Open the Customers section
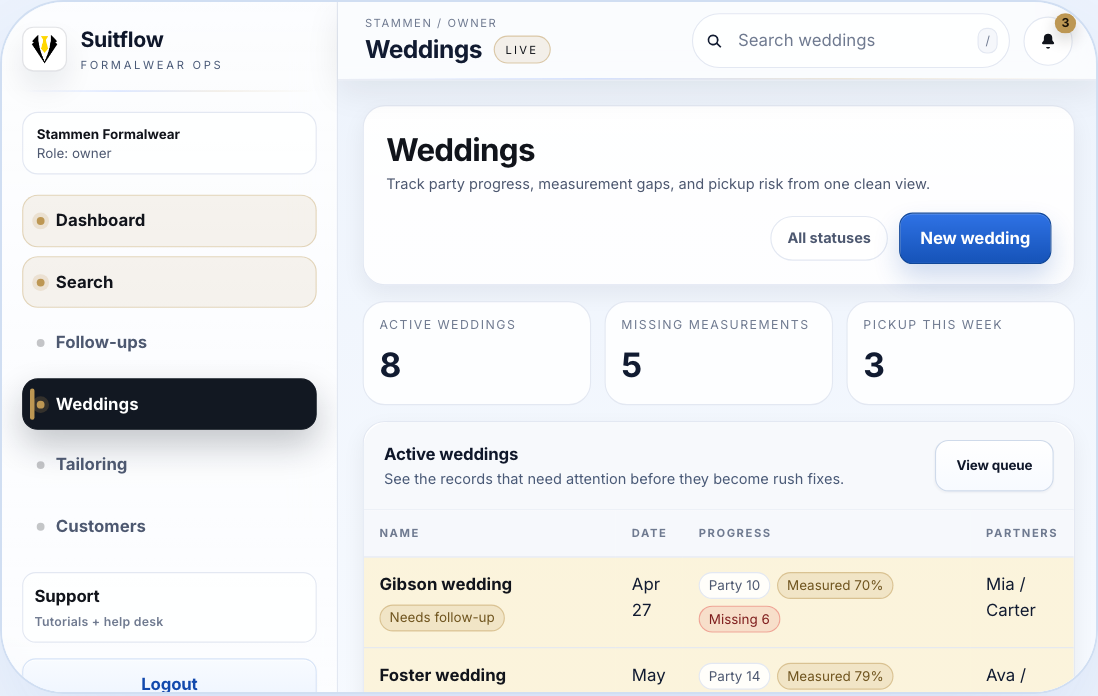This screenshot has width=1098, height=696. tap(169, 526)
